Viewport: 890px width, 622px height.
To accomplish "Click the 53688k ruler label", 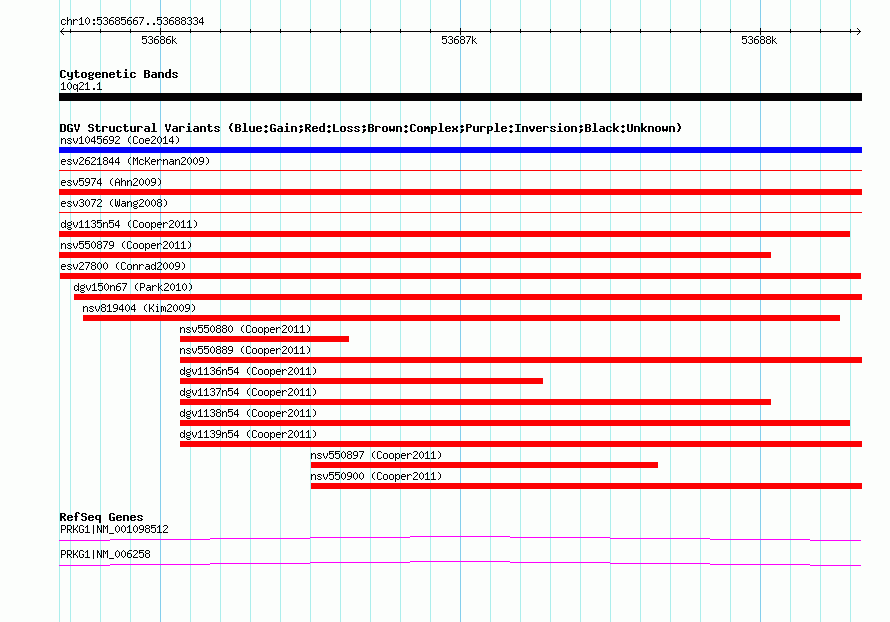I will pyautogui.click(x=759, y=40).
